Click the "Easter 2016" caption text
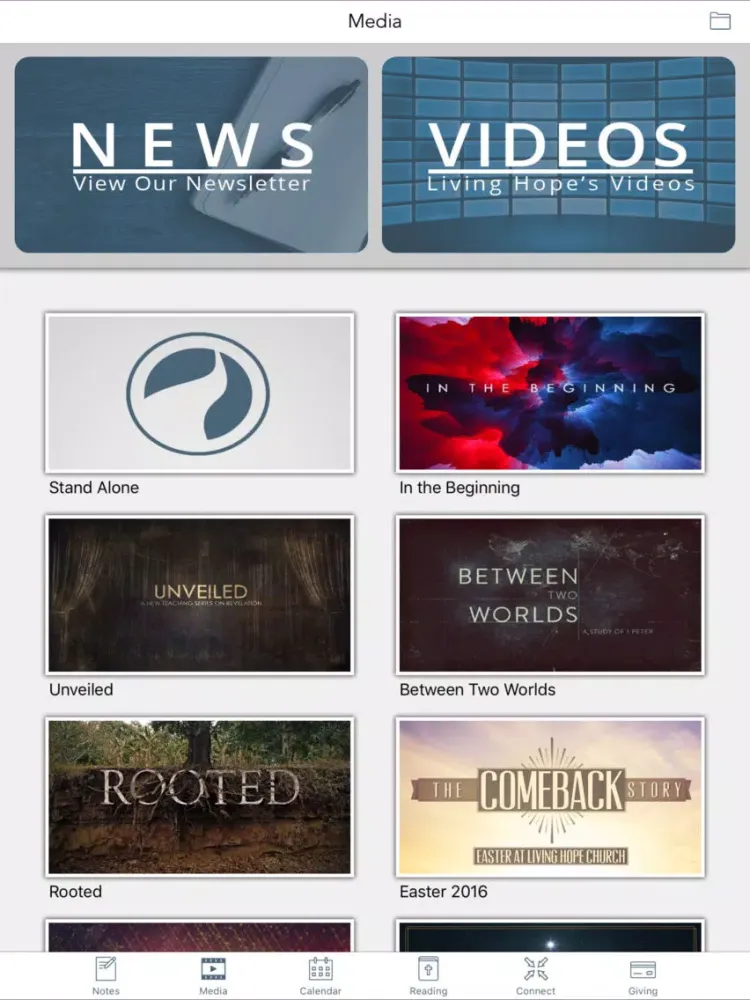The height and width of the screenshot is (1000, 750). pos(443,892)
